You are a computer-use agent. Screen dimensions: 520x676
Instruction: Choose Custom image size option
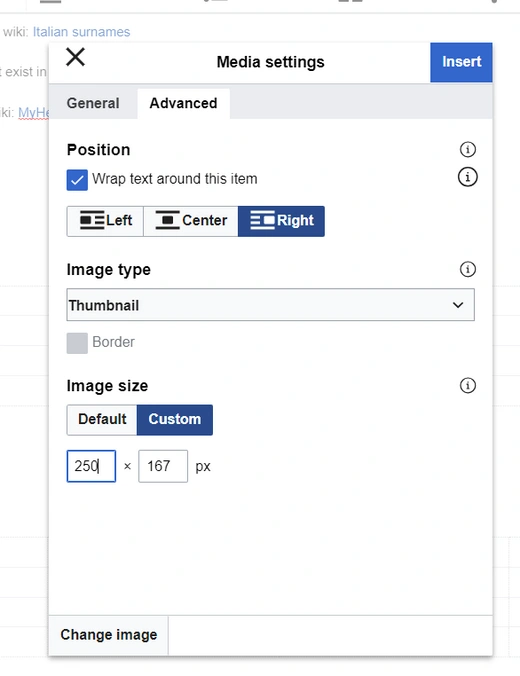pyautogui.click(x=175, y=420)
